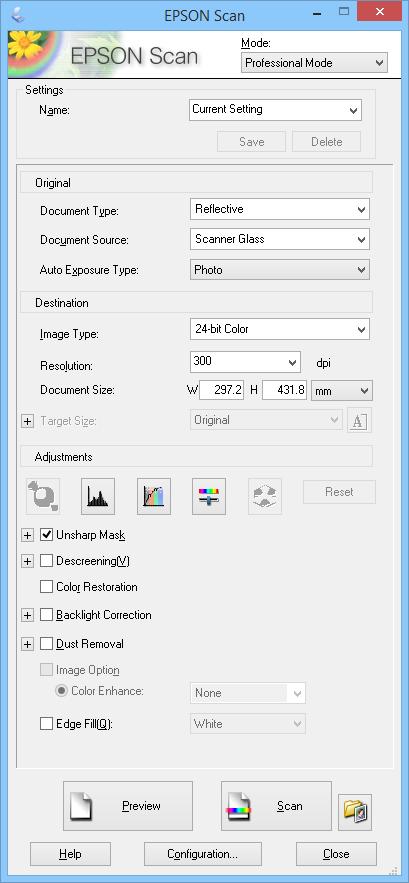
Task: Uncheck the Unsharp Mask checkbox
Action: (46, 534)
